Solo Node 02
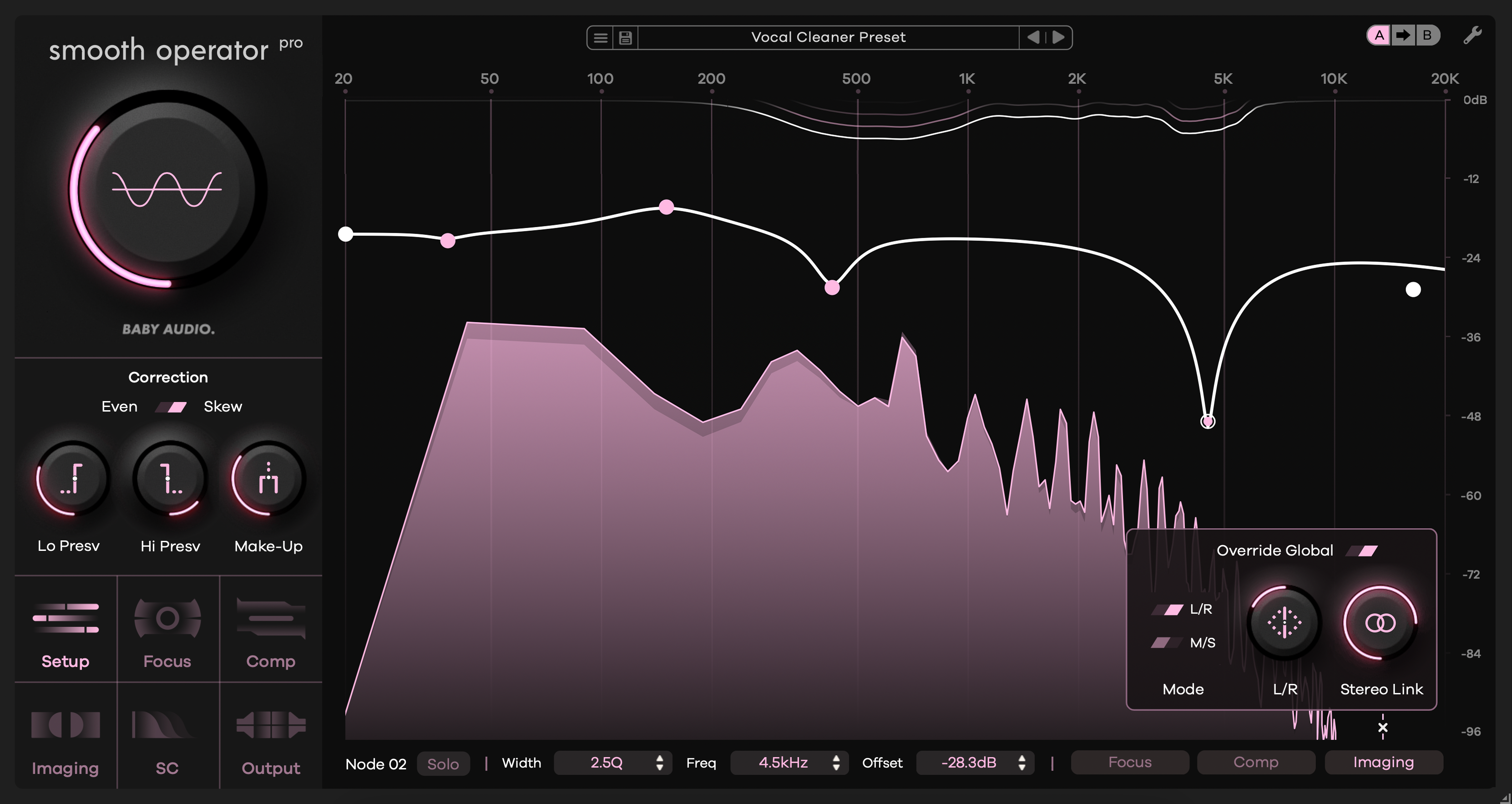The width and height of the screenshot is (1512, 804). 443,763
